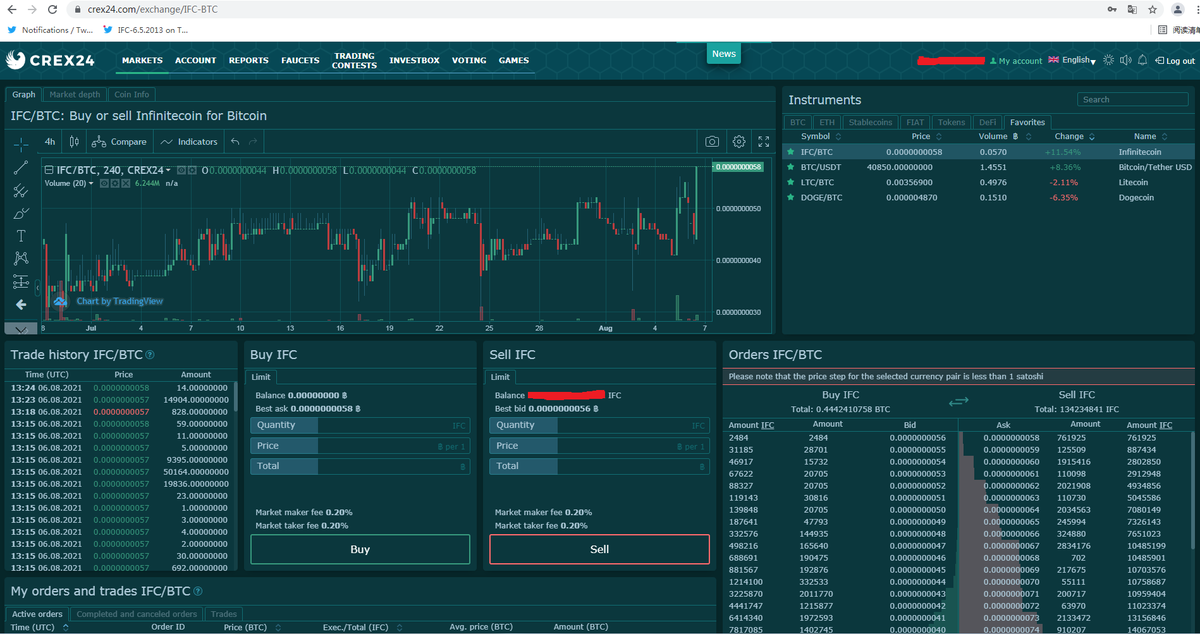Take a chart snapshot with camera icon
1200x634 pixels.
pos(712,142)
